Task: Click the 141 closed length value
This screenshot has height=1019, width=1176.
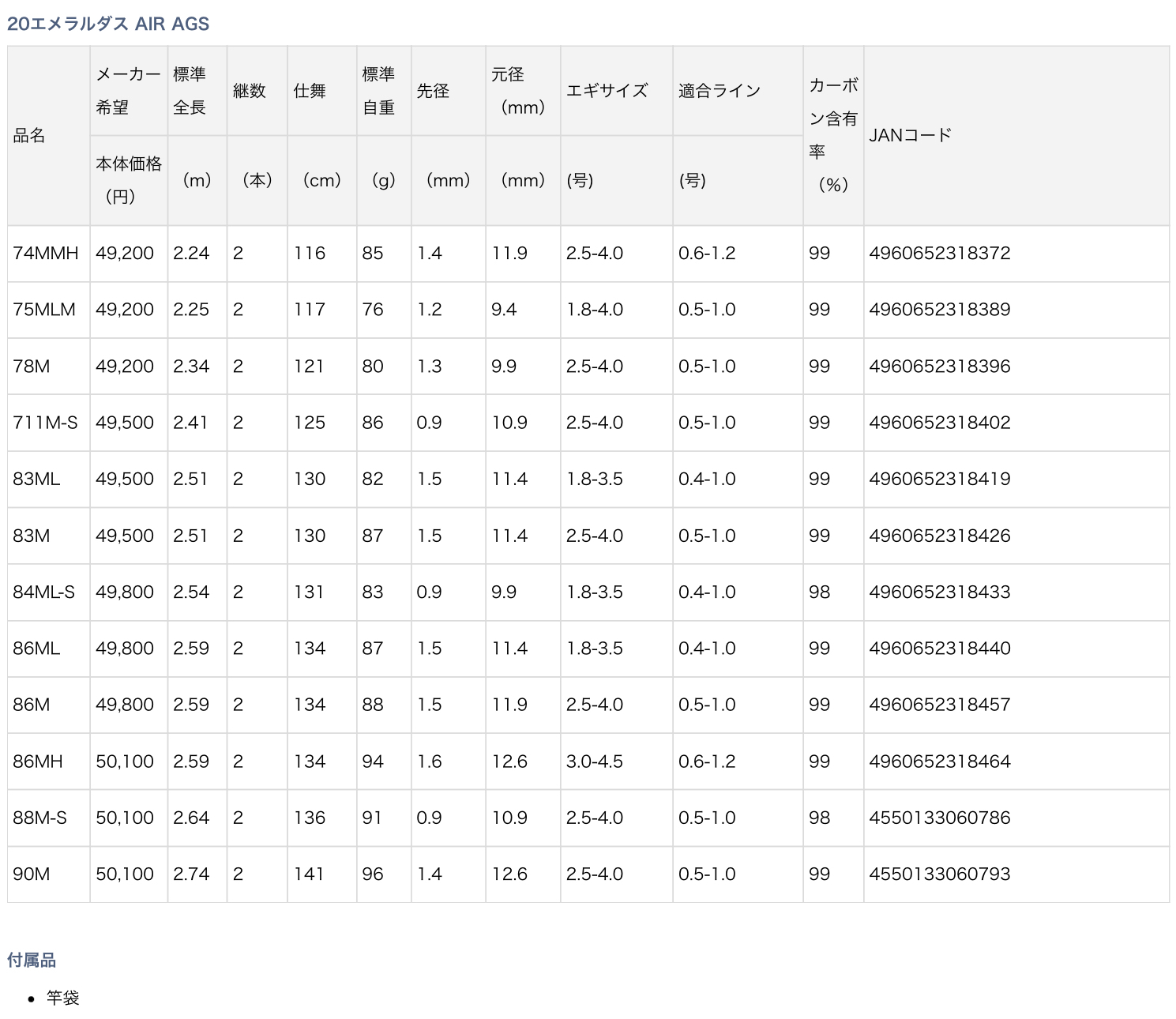Action: tap(310, 874)
